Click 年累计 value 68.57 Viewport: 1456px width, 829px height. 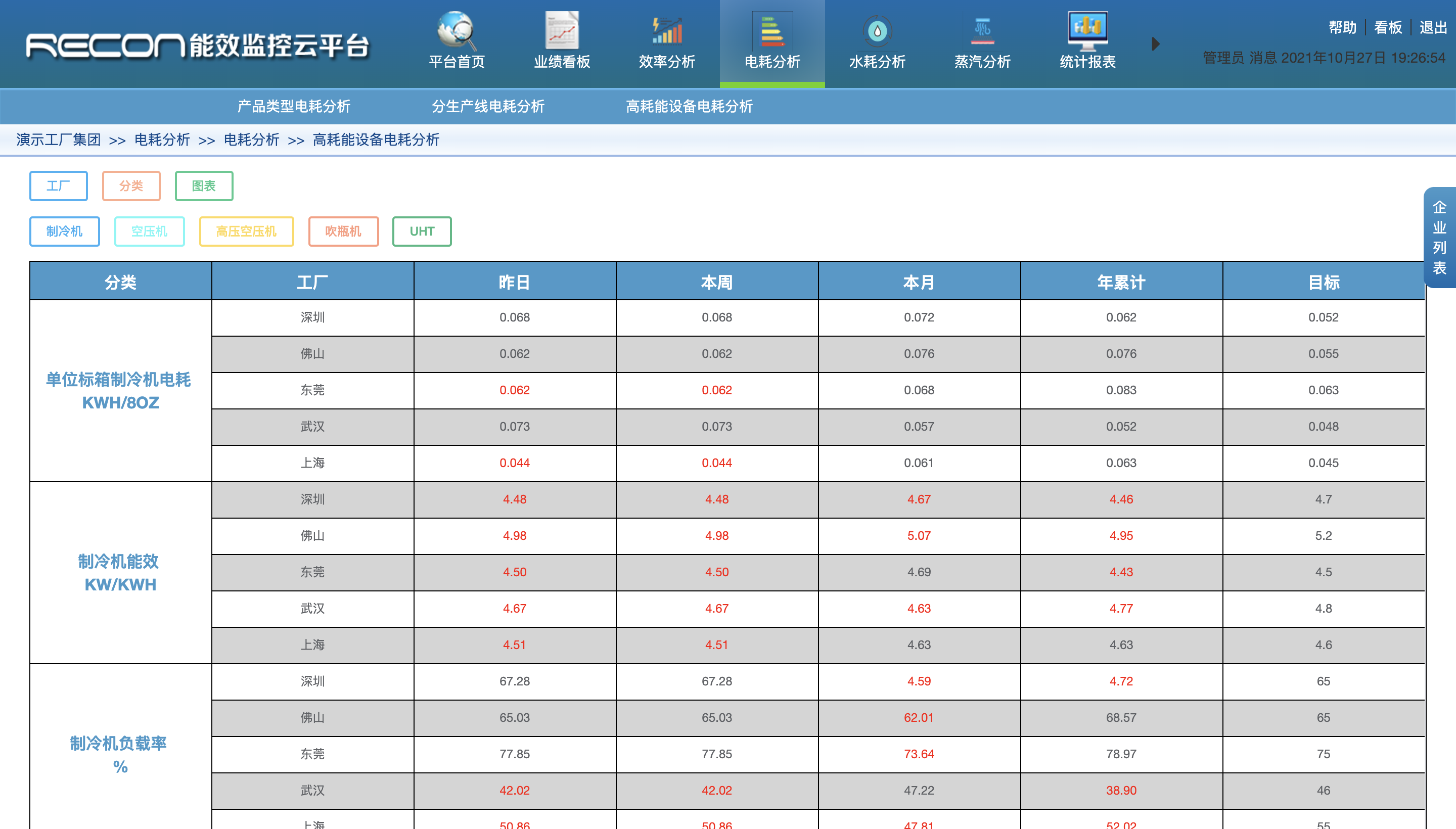[1121, 717]
